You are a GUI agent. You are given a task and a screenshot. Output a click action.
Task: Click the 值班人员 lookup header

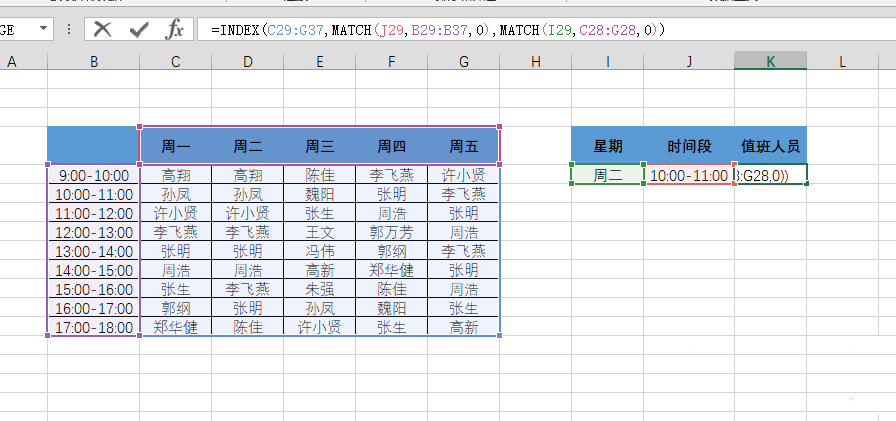tap(771, 146)
